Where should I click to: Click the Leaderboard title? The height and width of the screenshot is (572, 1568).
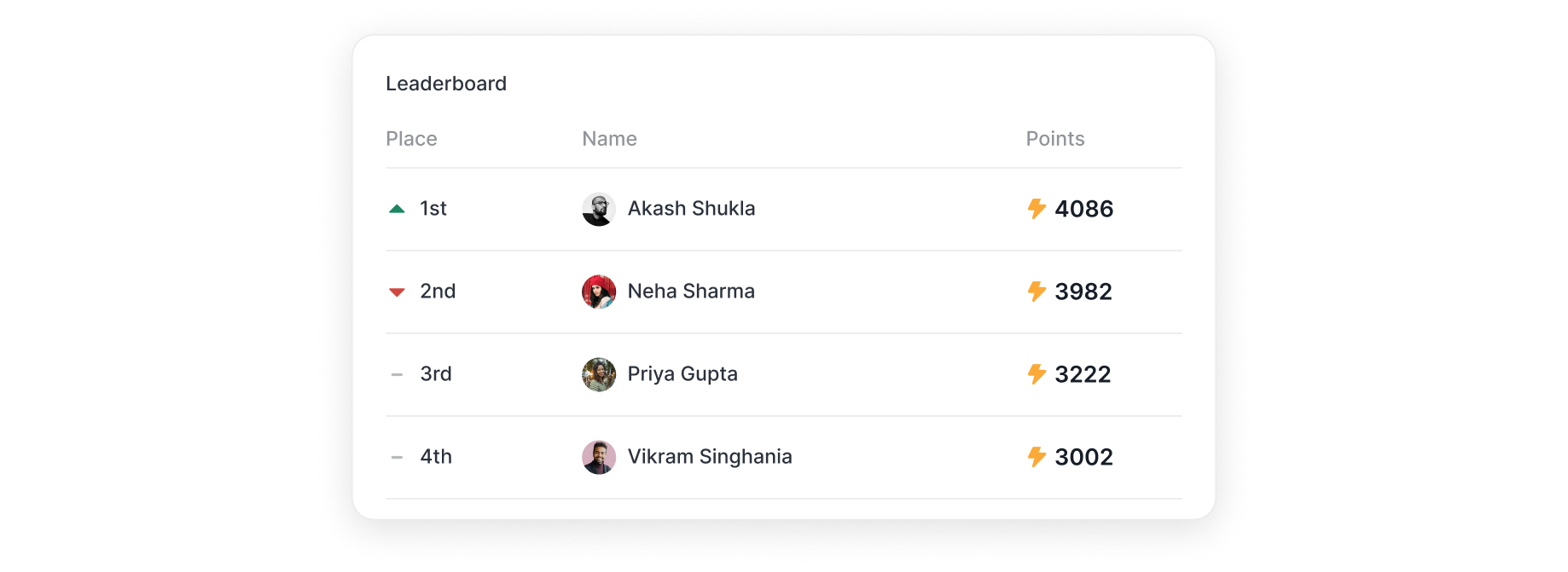click(x=446, y=84)
